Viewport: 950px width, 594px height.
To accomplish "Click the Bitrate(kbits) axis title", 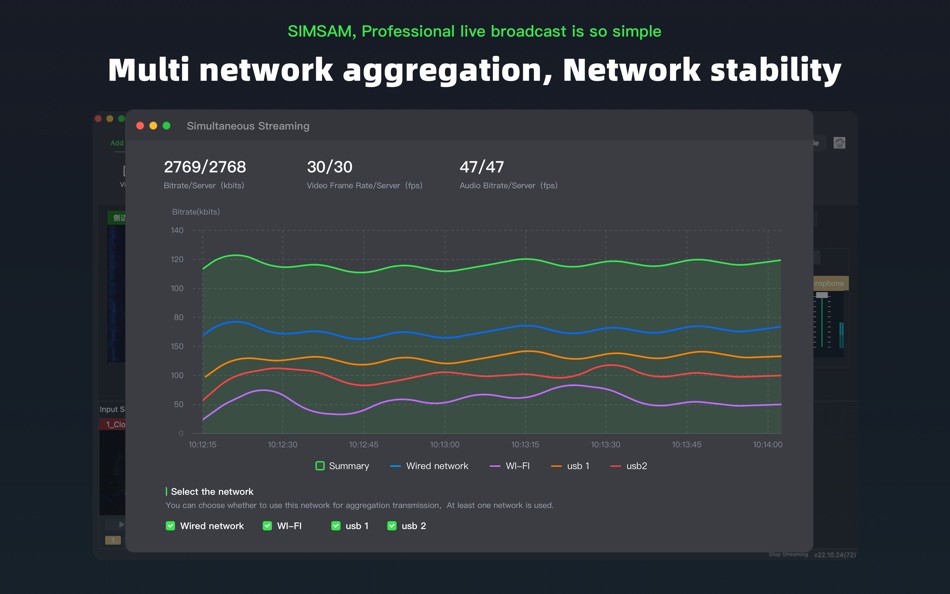I will pos(196,212).
